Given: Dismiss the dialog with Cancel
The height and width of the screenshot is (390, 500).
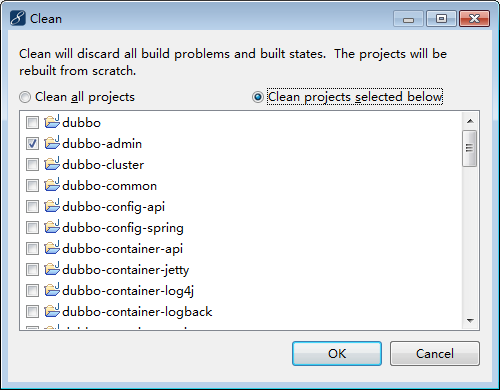Looking at the screenshot, I should [x=435, y=353].
